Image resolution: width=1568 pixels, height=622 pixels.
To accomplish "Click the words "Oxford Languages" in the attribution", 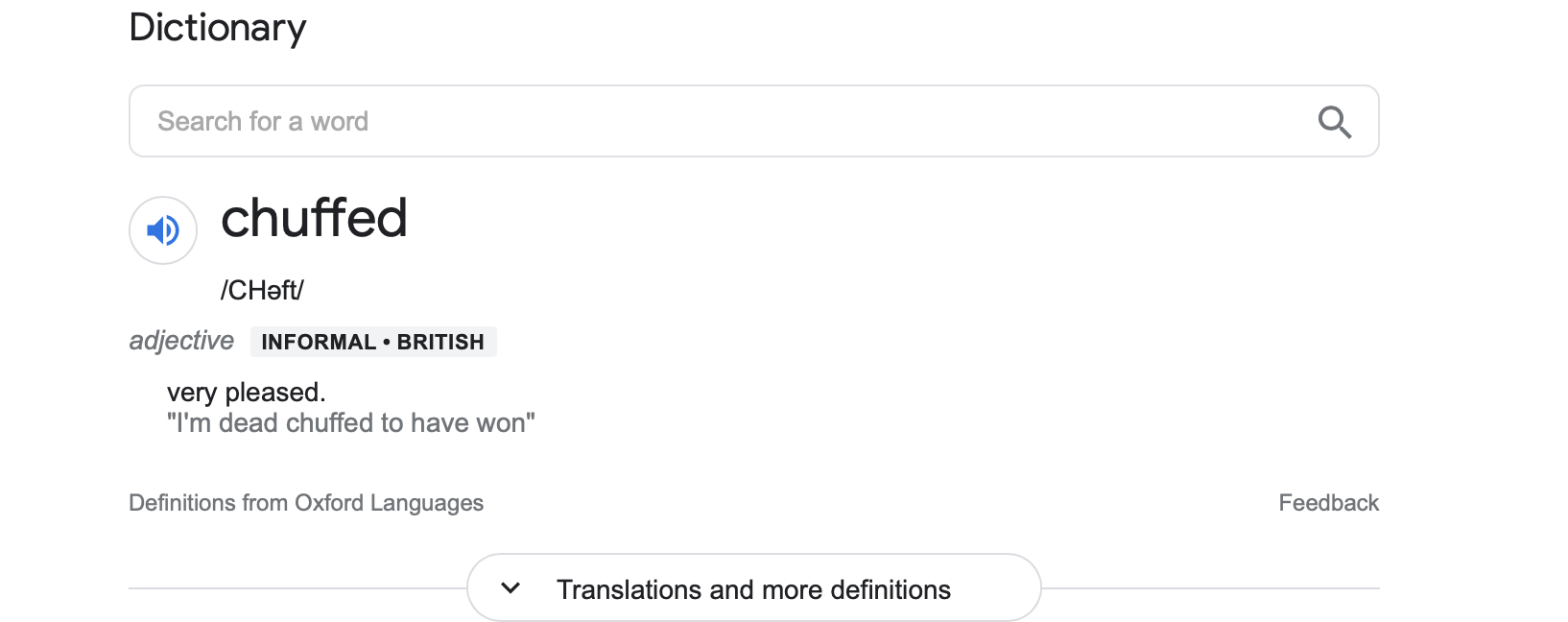I will point(389,503).
